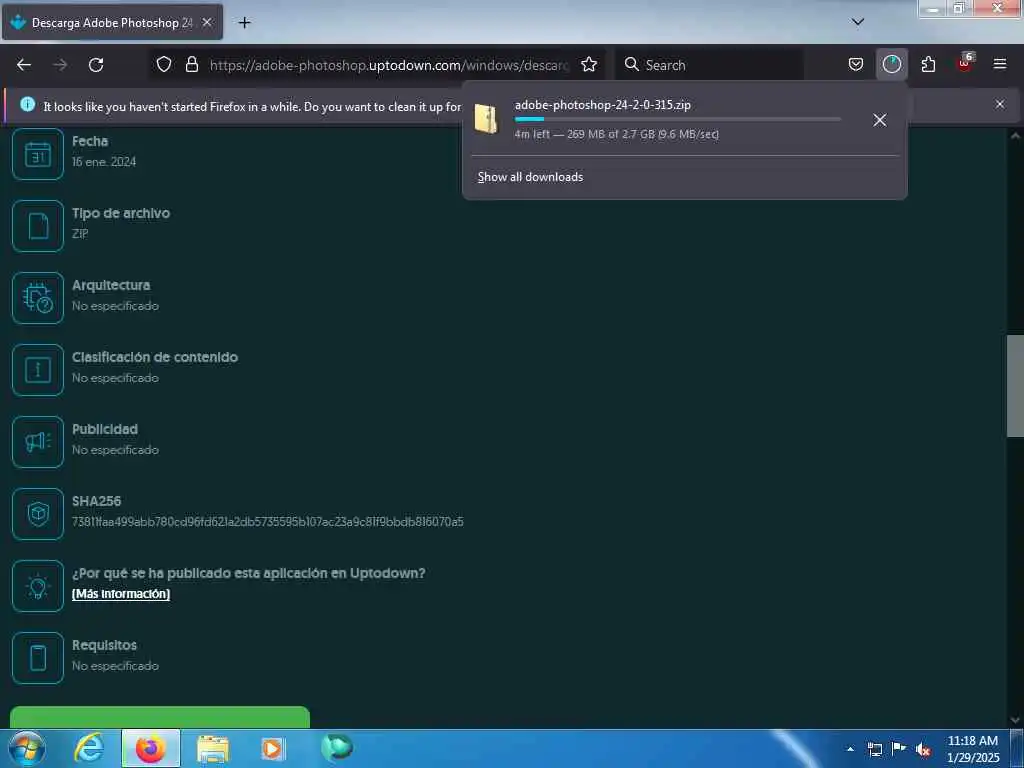Click the green button at page bottom
Screen dimensions: 1024x768
[x=159, y=717]
